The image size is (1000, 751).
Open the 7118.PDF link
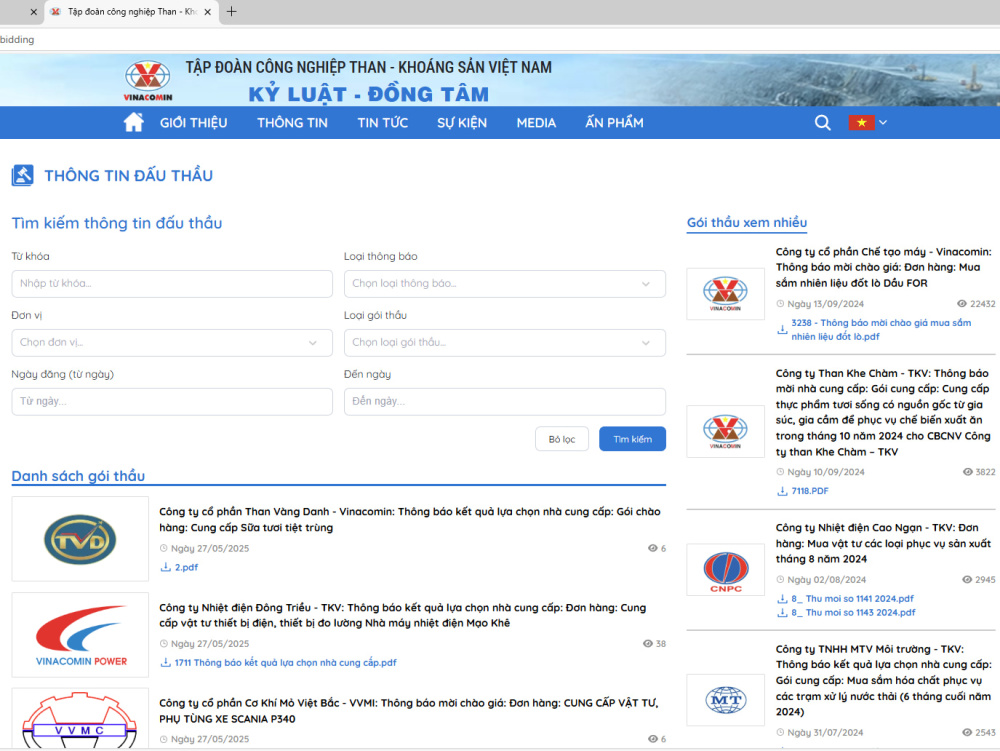pos(810,491)
